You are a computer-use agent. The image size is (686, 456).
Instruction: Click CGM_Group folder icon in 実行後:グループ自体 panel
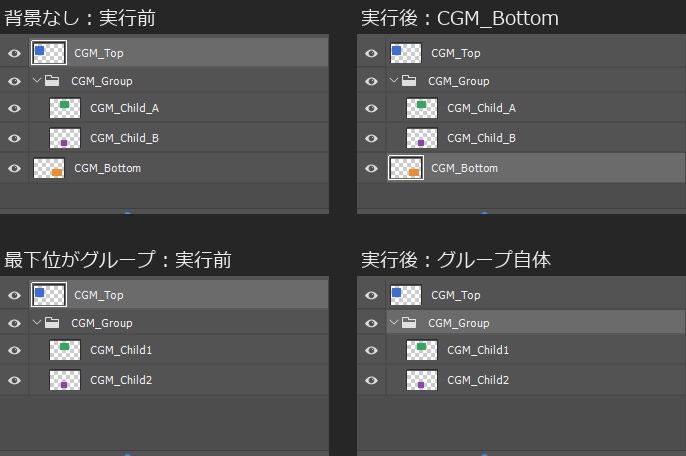409,323
